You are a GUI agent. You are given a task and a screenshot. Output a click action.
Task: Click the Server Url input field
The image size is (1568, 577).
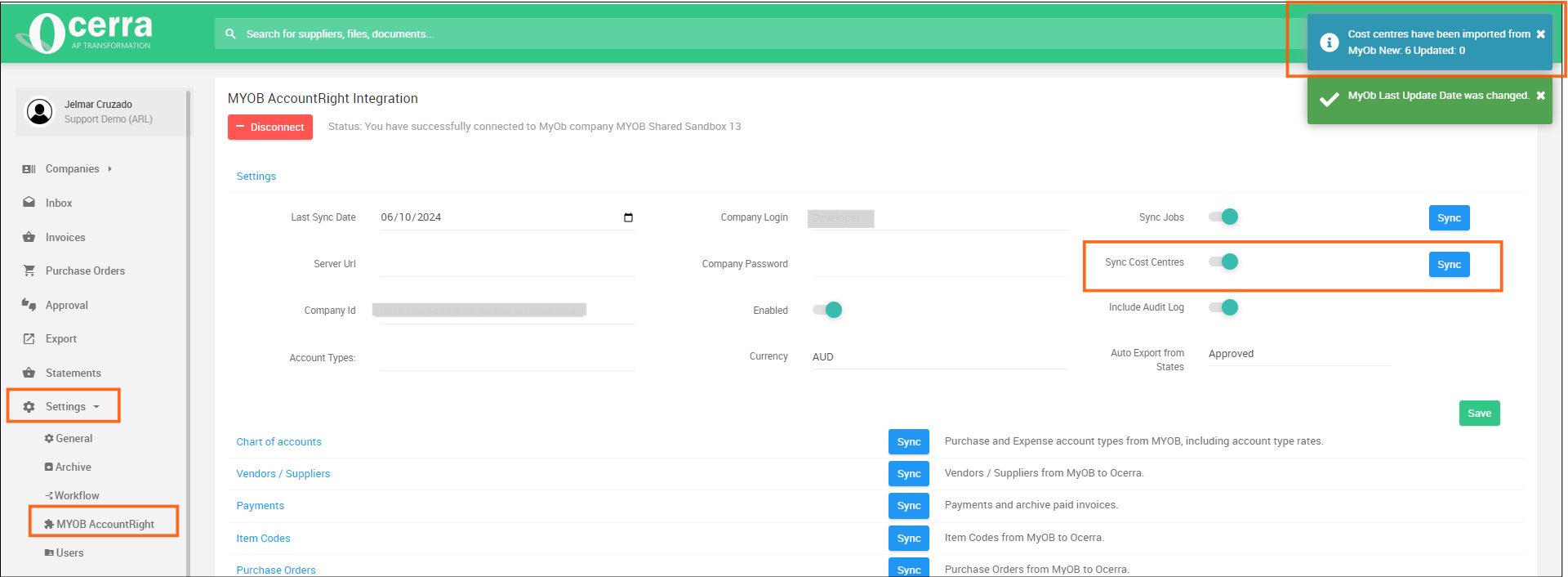pyautogui.click(x=507, y=264)
